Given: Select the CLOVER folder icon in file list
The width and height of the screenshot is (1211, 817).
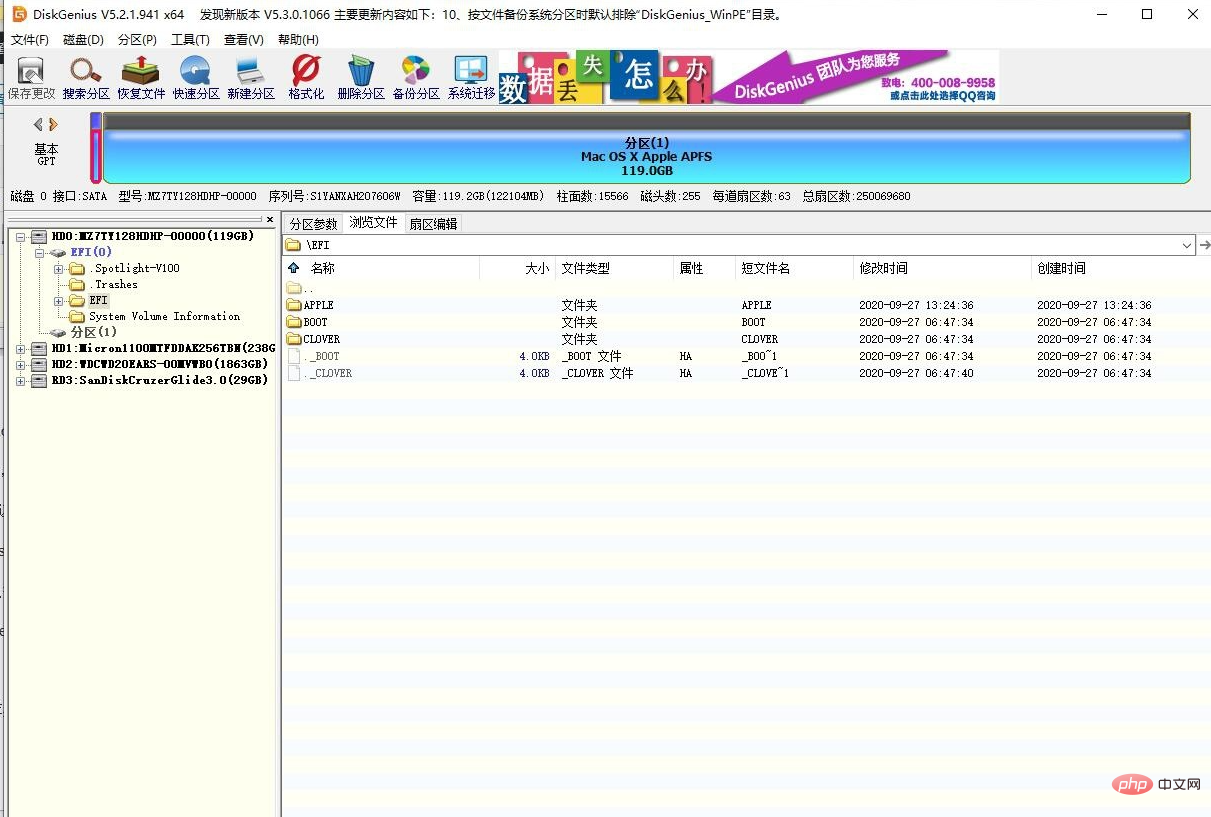Looking at the screenshot, I should tap(294, 339).
